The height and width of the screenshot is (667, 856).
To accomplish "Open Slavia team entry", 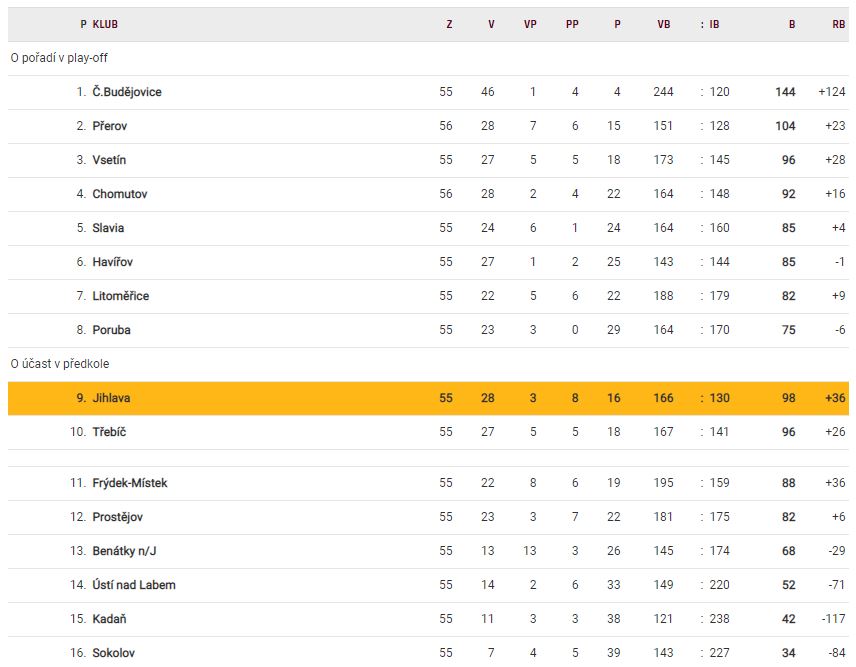I will (x=109, y=228).
